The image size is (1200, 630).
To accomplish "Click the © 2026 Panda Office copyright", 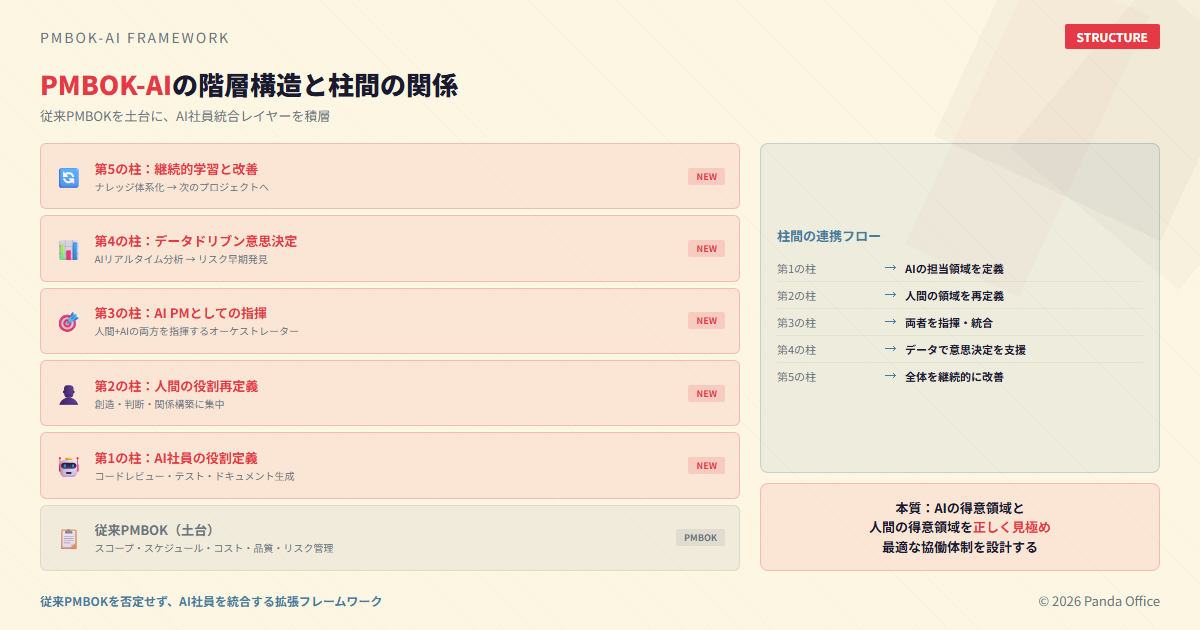I will (1098, 601).
